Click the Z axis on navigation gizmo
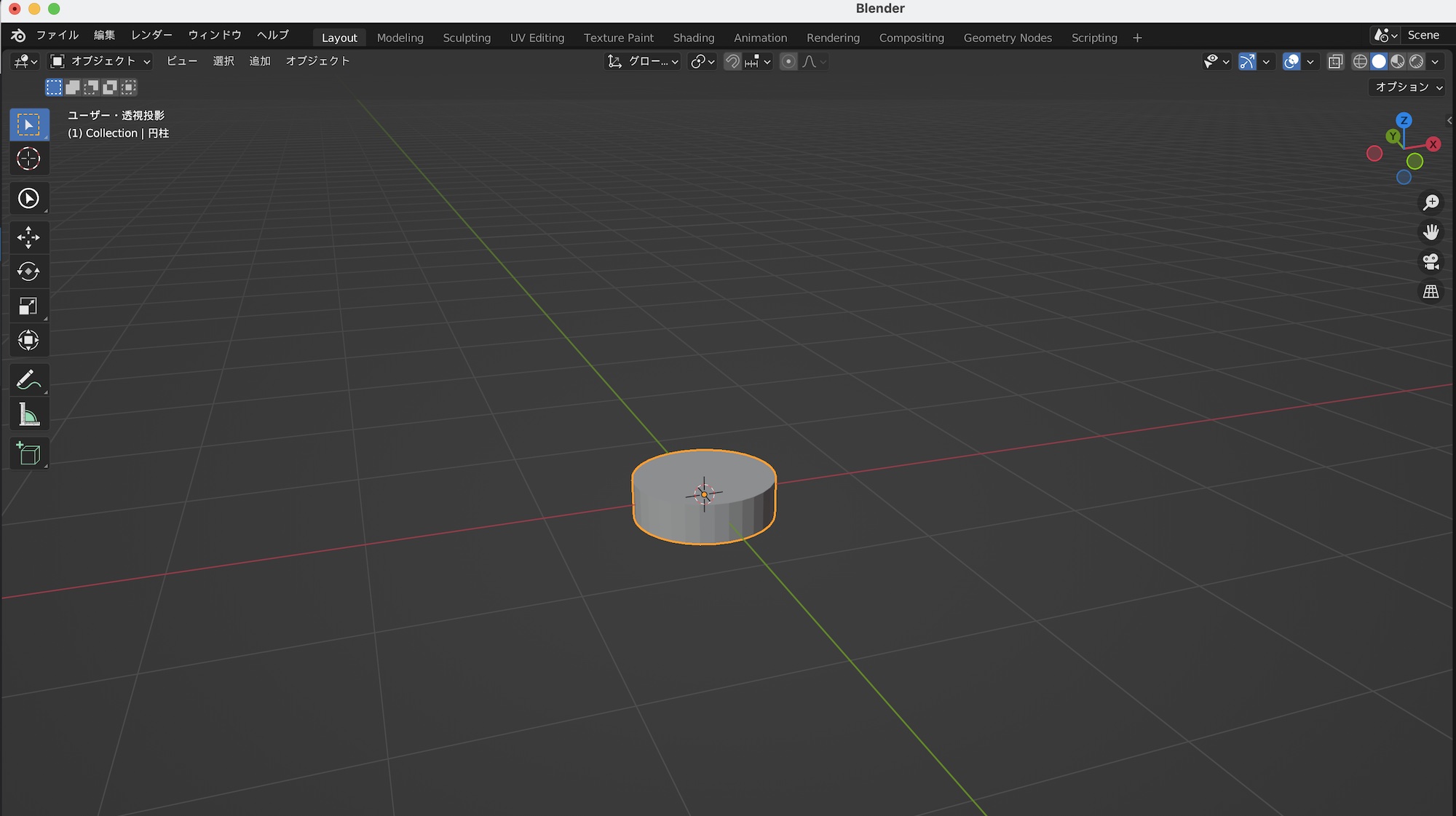 [1404, 120]
